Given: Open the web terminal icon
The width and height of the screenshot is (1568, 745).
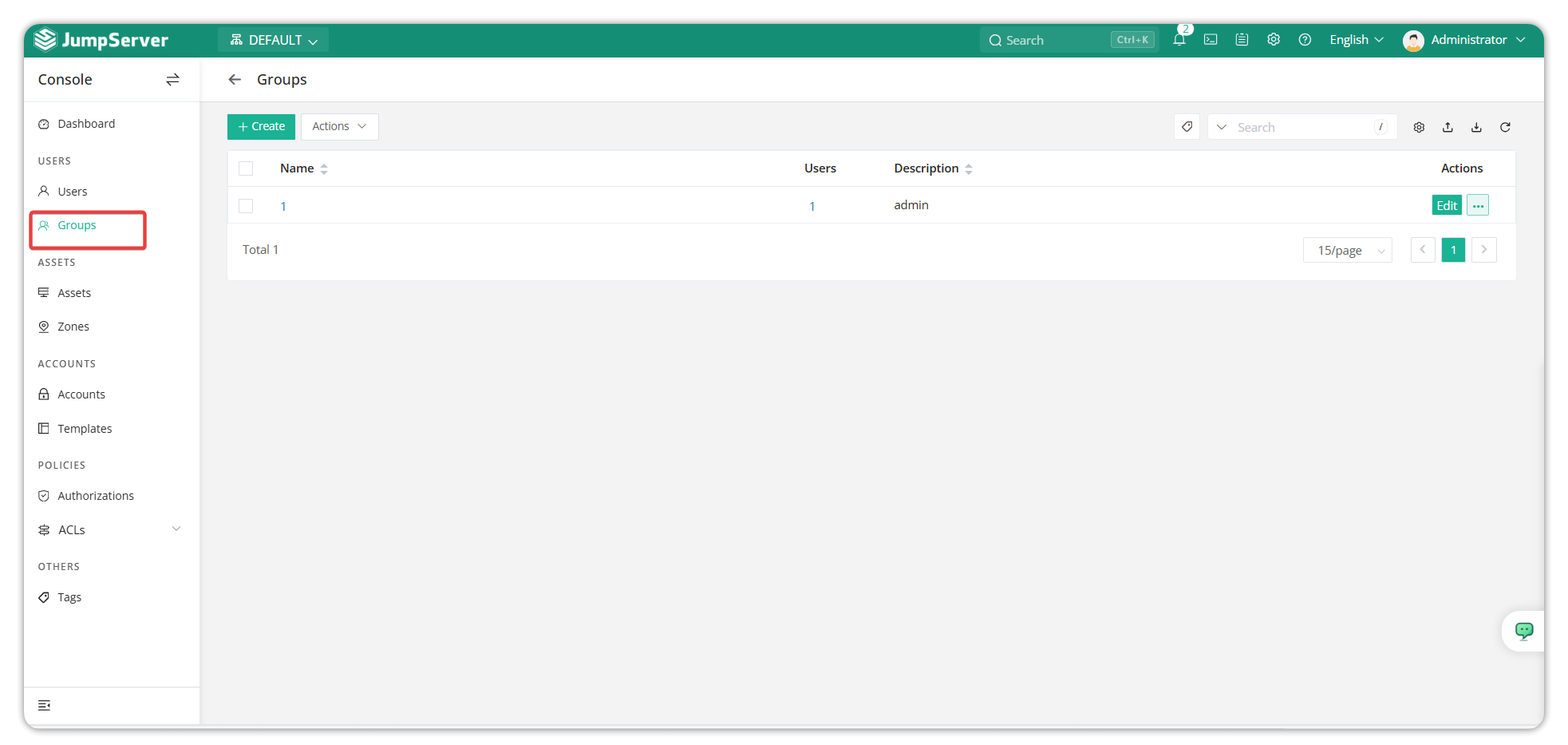Looking at the screenshot, I should tap(1211, 39).
